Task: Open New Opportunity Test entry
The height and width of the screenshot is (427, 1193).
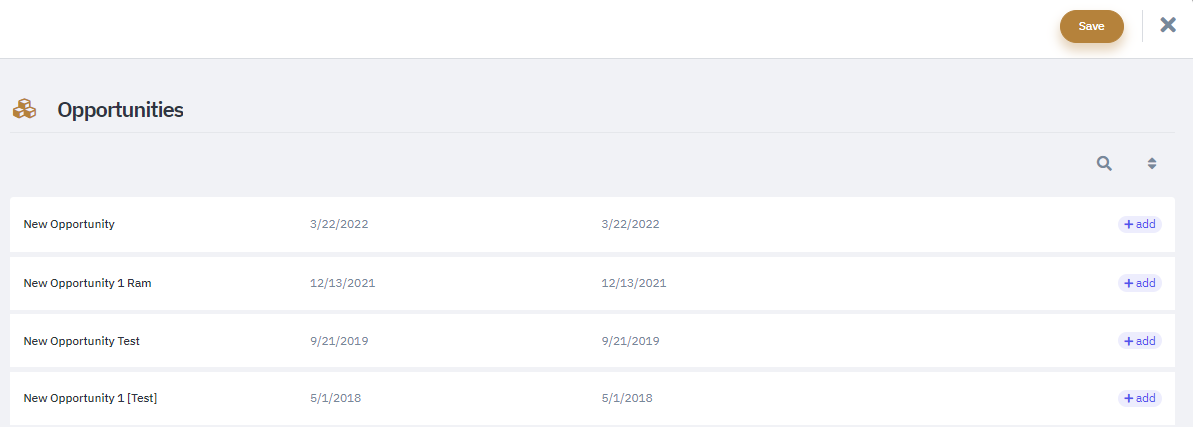Action: pyautogui.click(x=81, y=341)
